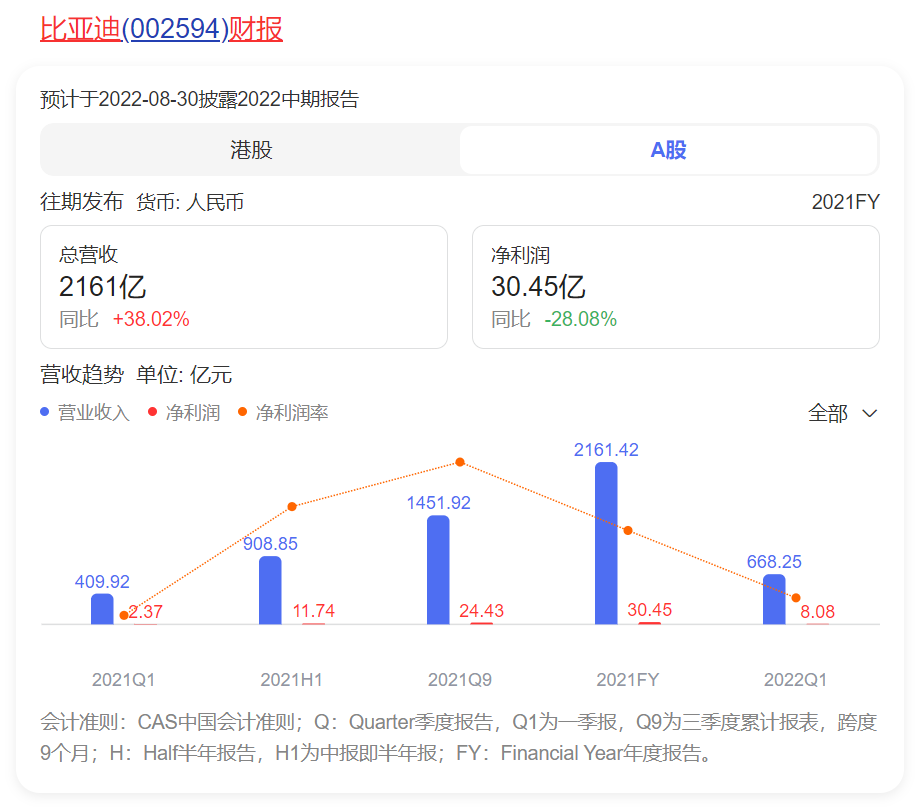Click the orange profit-rate point at 2021Q1

coord(124,615)
